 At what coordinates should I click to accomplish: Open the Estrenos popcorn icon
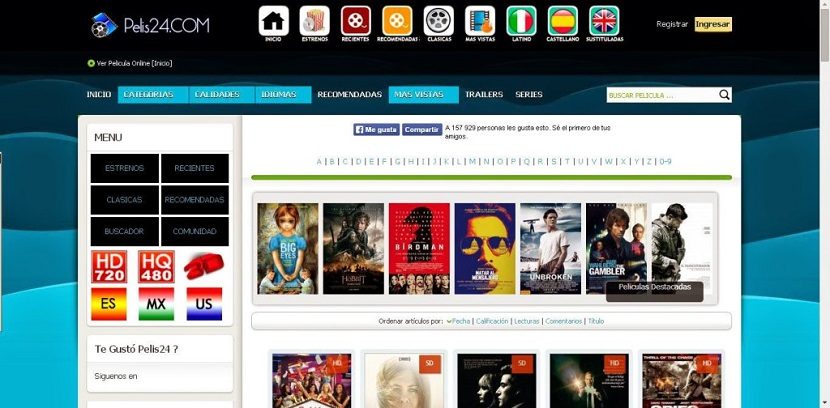[x=314, y=21]
